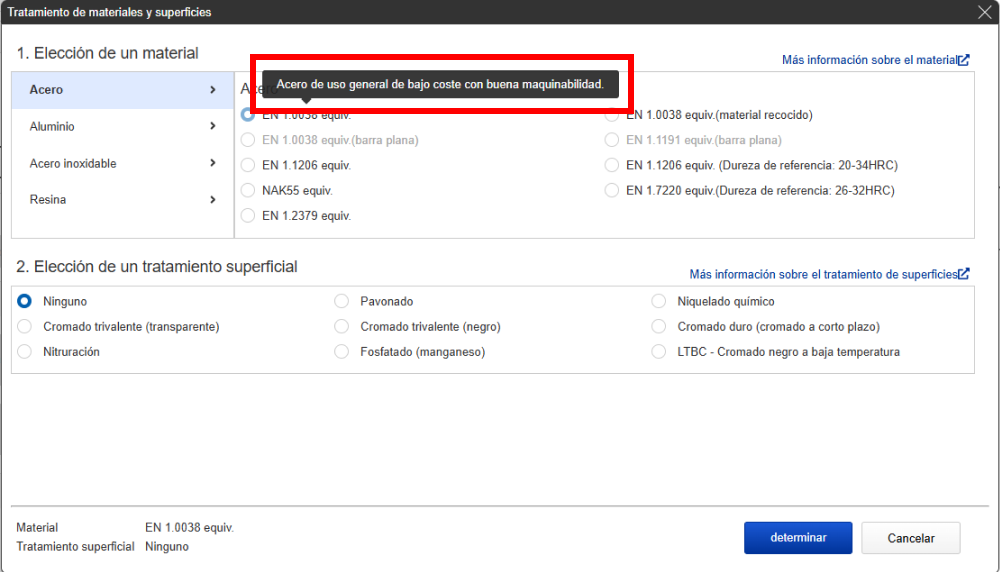Open external link icon beside surface treatment information
Viewport: 1000px width, 572px height.
pyautogui.click(x=963, y=274)
